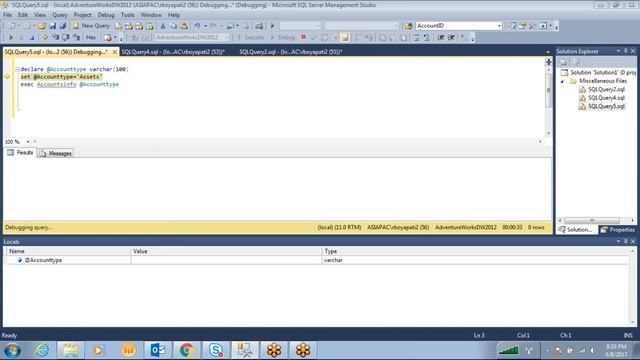
Task: Click the Cut scissors icon
Action: point(163,26)
